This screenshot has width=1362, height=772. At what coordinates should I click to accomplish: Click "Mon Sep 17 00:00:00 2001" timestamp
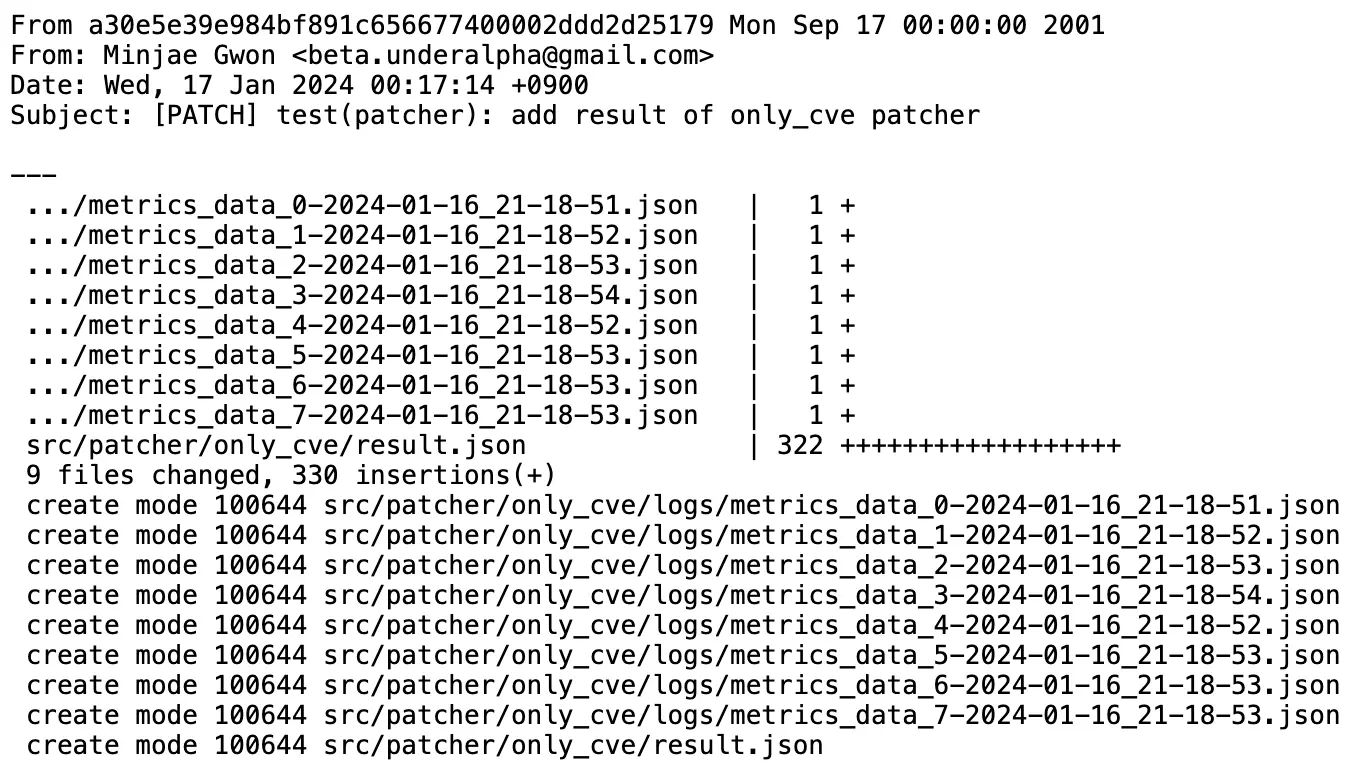[917, 25]
